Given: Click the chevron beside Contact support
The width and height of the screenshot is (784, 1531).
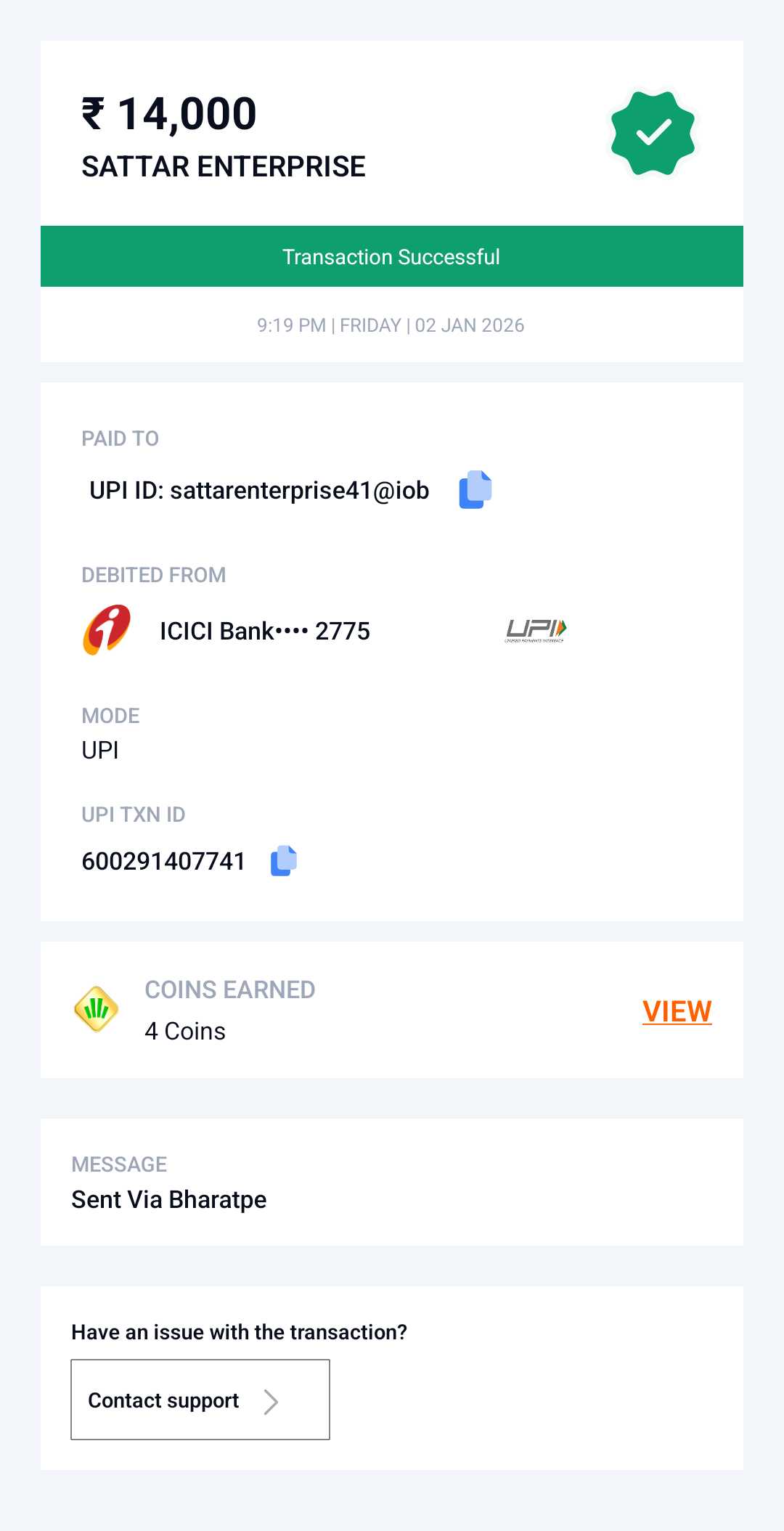Looking at the screenshot, I should [x=271, y=1402].
